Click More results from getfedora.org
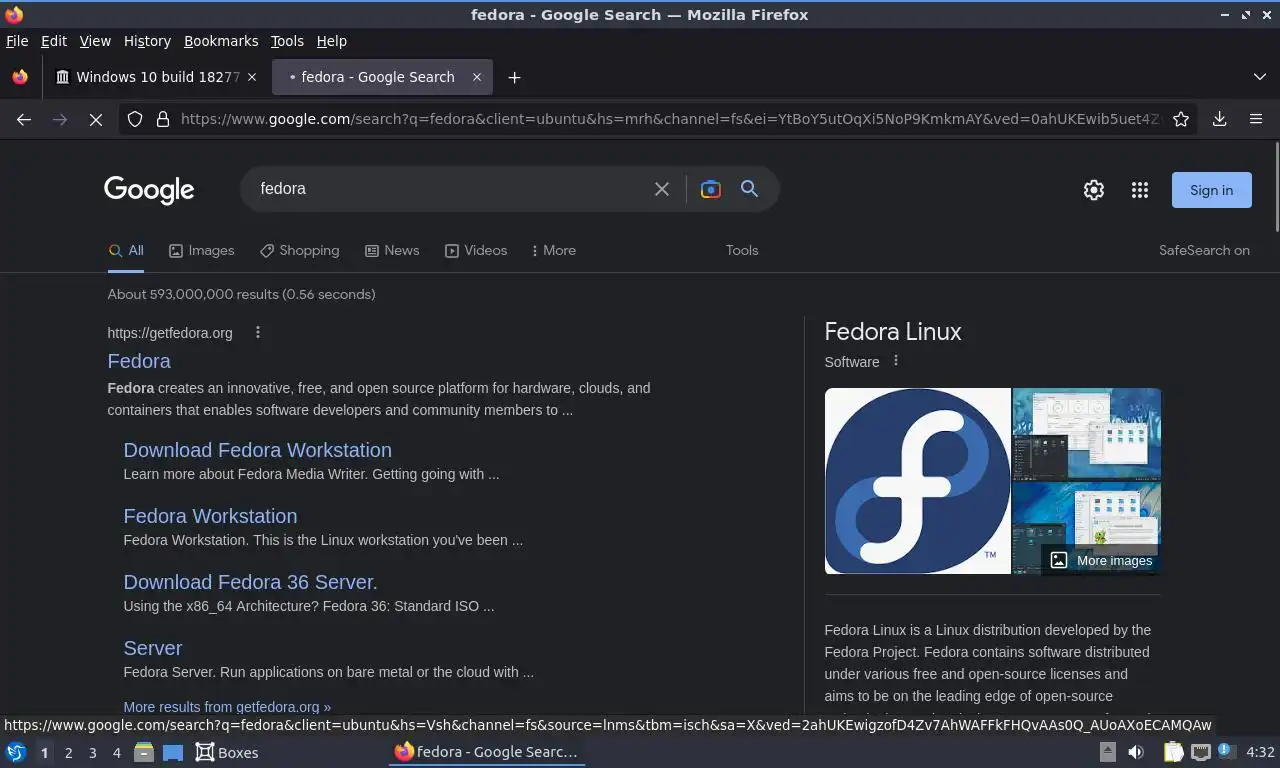 [227, 706]
